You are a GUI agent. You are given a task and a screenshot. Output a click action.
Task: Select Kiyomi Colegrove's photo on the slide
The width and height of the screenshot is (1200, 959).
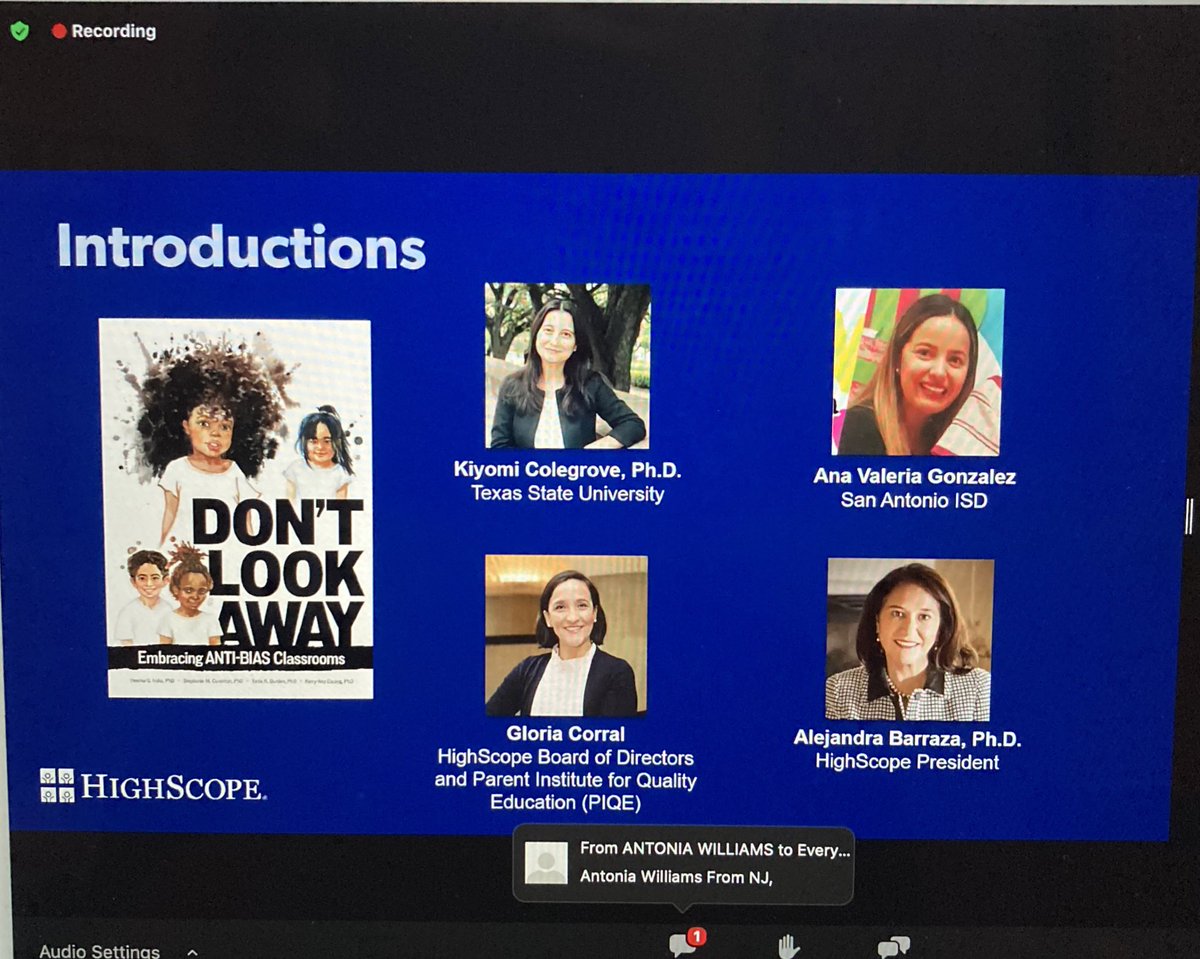(x=567, y=366)
